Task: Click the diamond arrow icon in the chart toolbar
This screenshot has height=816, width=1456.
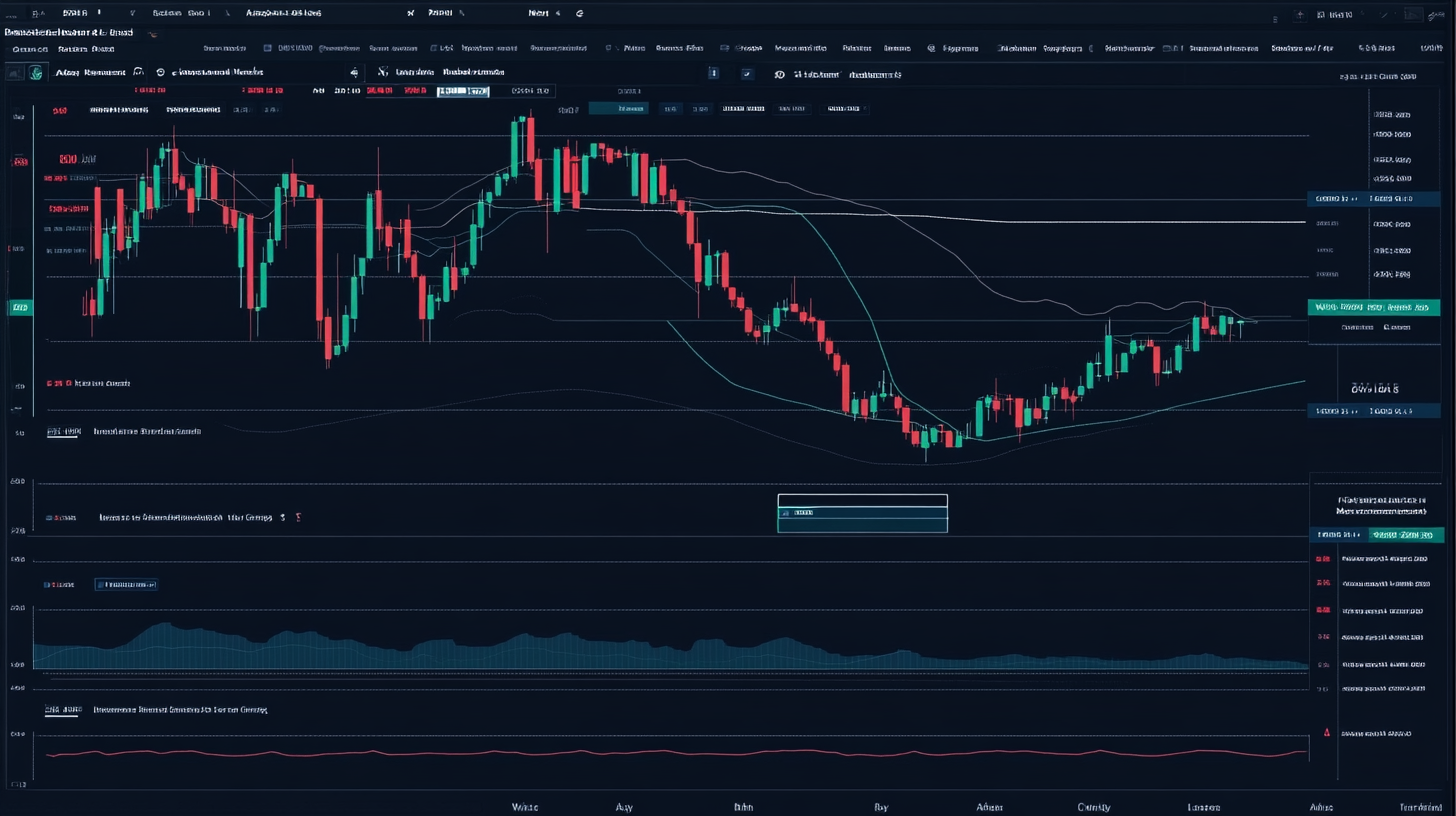Action: click(354, 73)
